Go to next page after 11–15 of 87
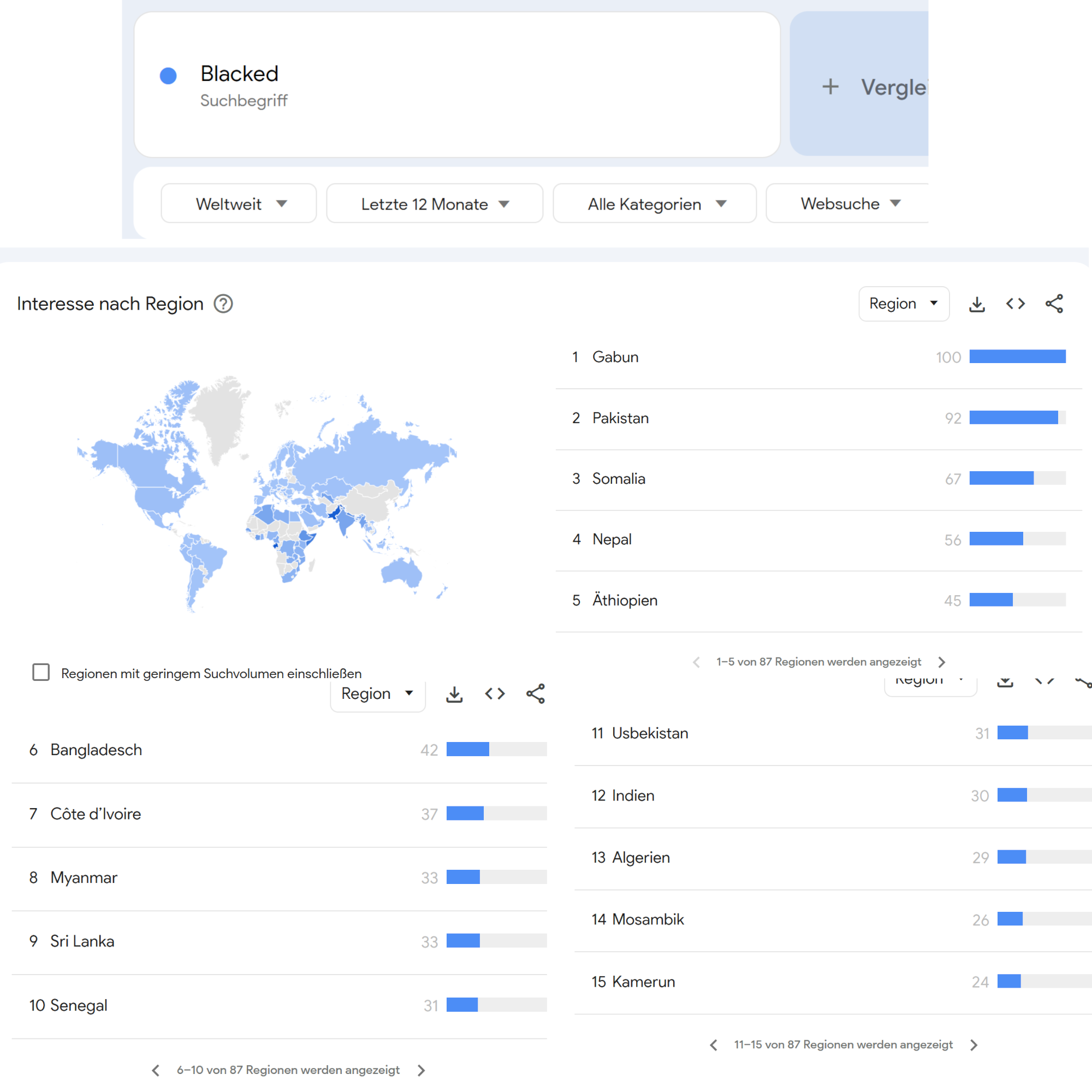Image resolution: width=1092 pixels, height=1092 pixels. click(974, 1045)
